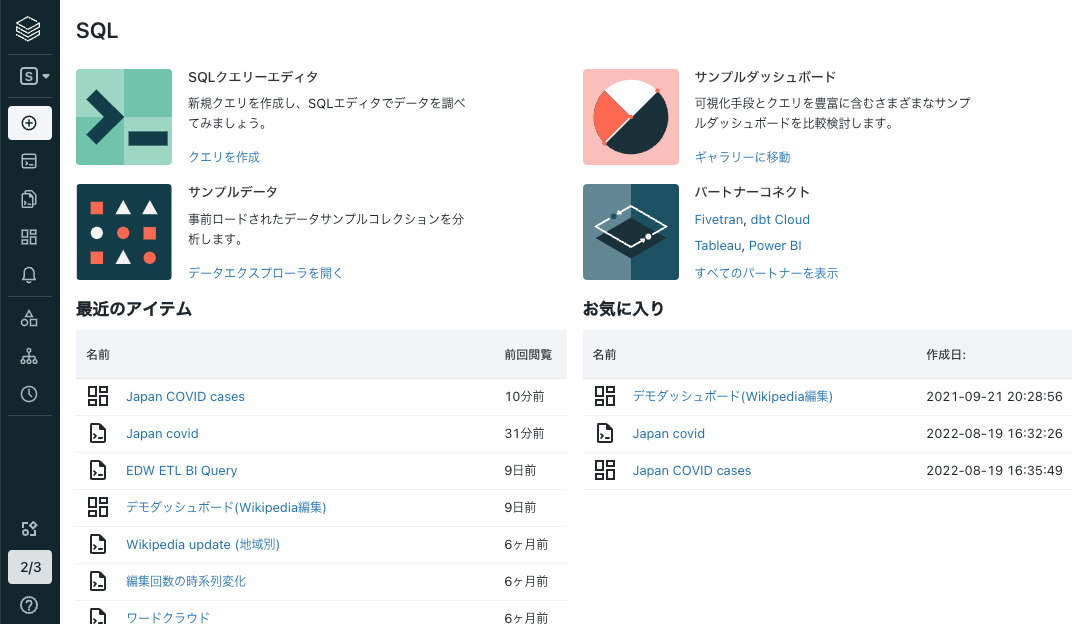This screenshot has width=1072, height=624.
Task: Open the Japan COVID cases dashboard
Action: point(184,396)
